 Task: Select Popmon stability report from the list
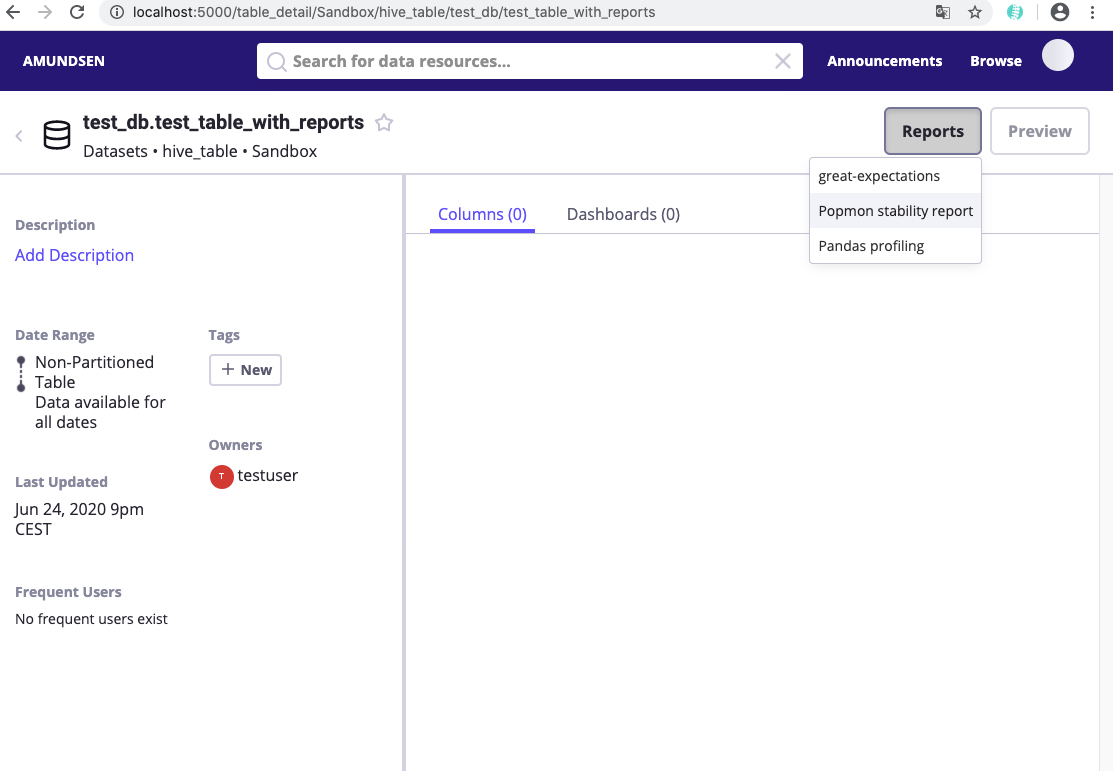895,211
